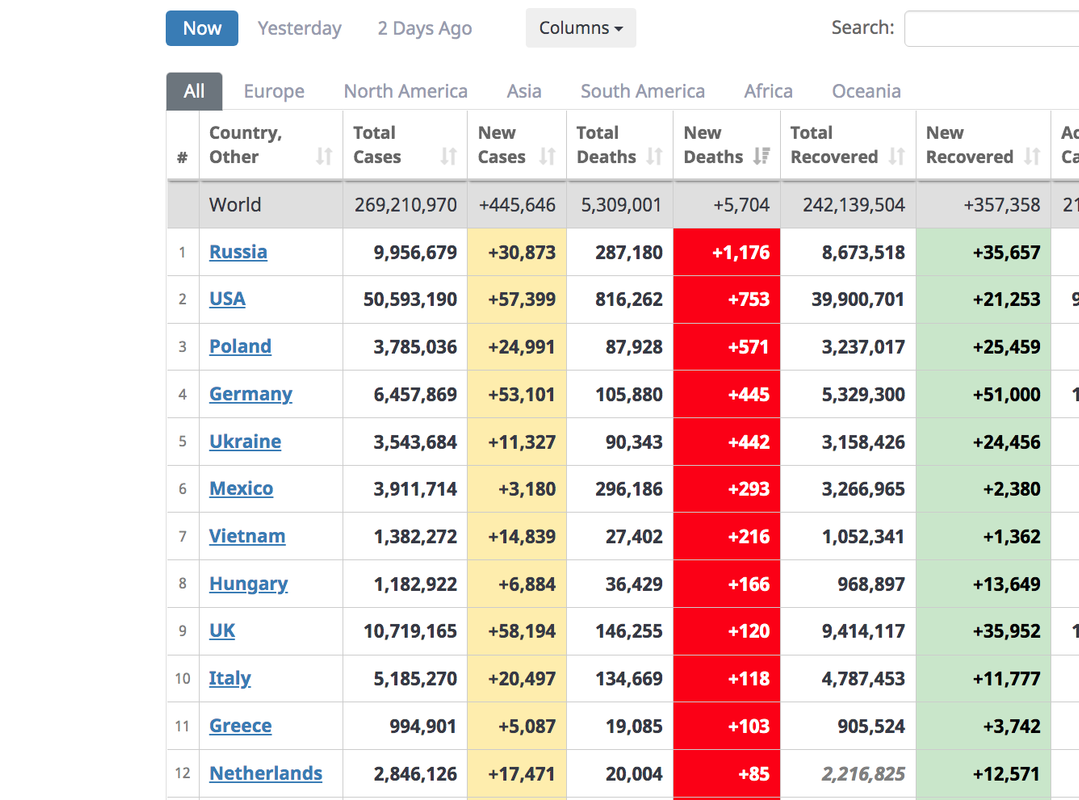The width and height of the screenshot is (1079, 800).
Task: Click Total Deaths column sort icon
Action: (x=654, y=157)
